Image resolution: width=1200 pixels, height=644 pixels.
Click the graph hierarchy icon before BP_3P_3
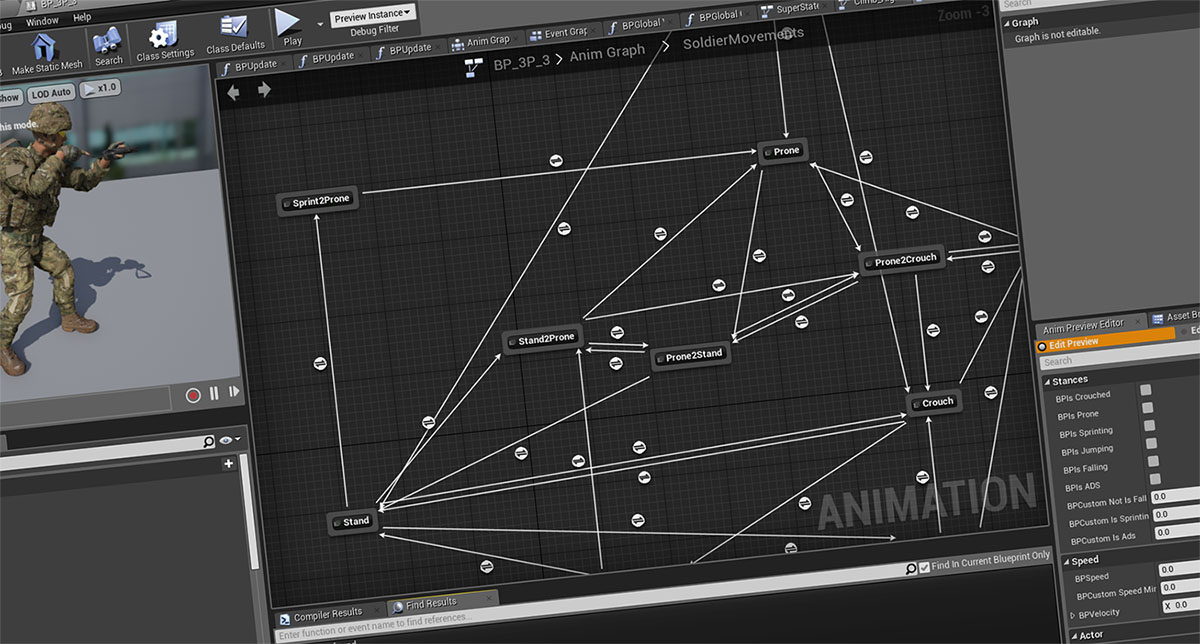point(475,67)
